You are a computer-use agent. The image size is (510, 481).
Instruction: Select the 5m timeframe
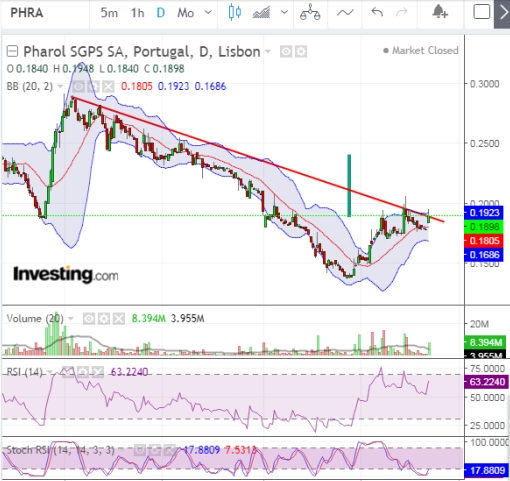(x=109, y=13)
